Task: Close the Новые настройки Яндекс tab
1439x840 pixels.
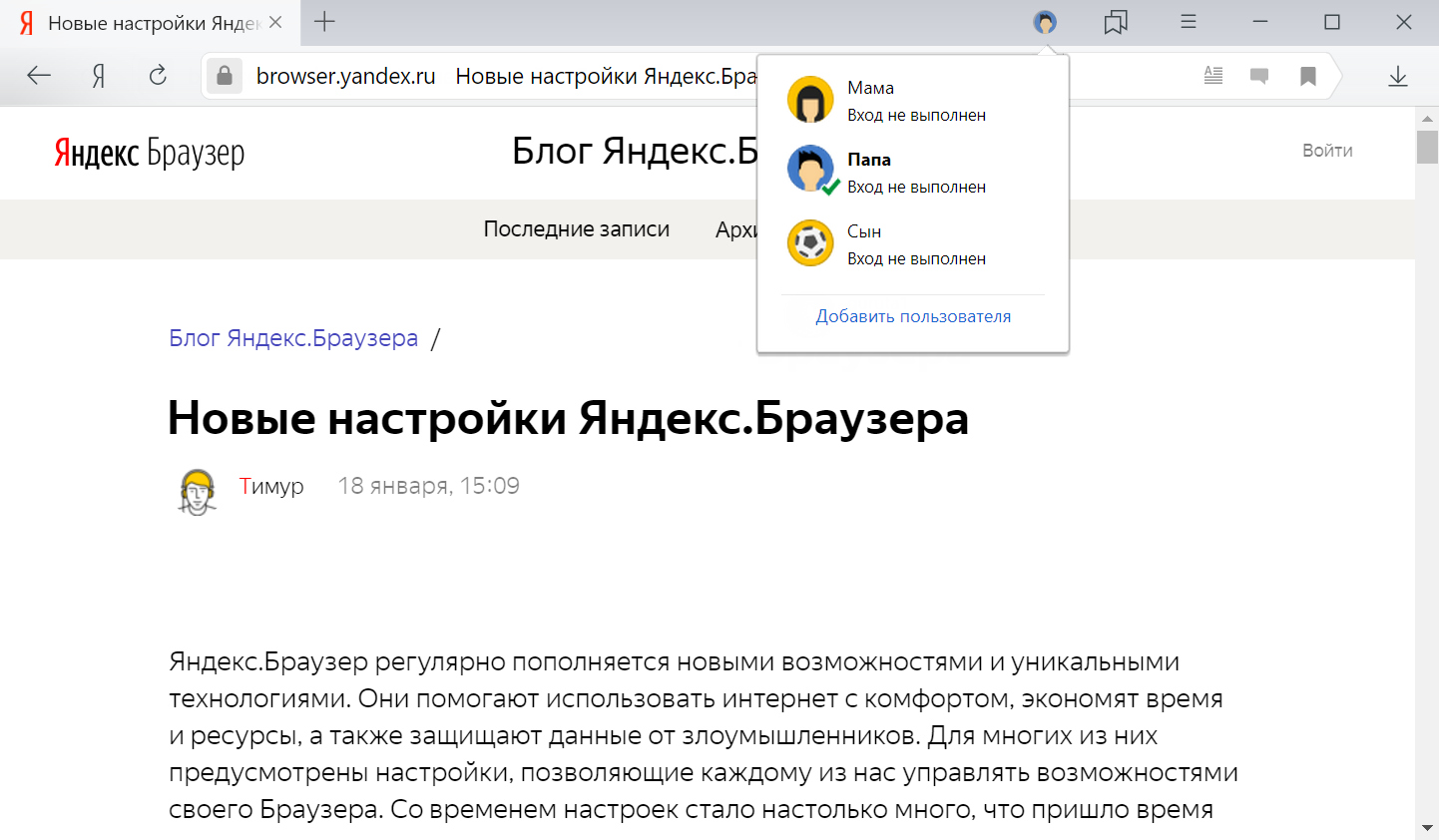Action: click(276, 22)
